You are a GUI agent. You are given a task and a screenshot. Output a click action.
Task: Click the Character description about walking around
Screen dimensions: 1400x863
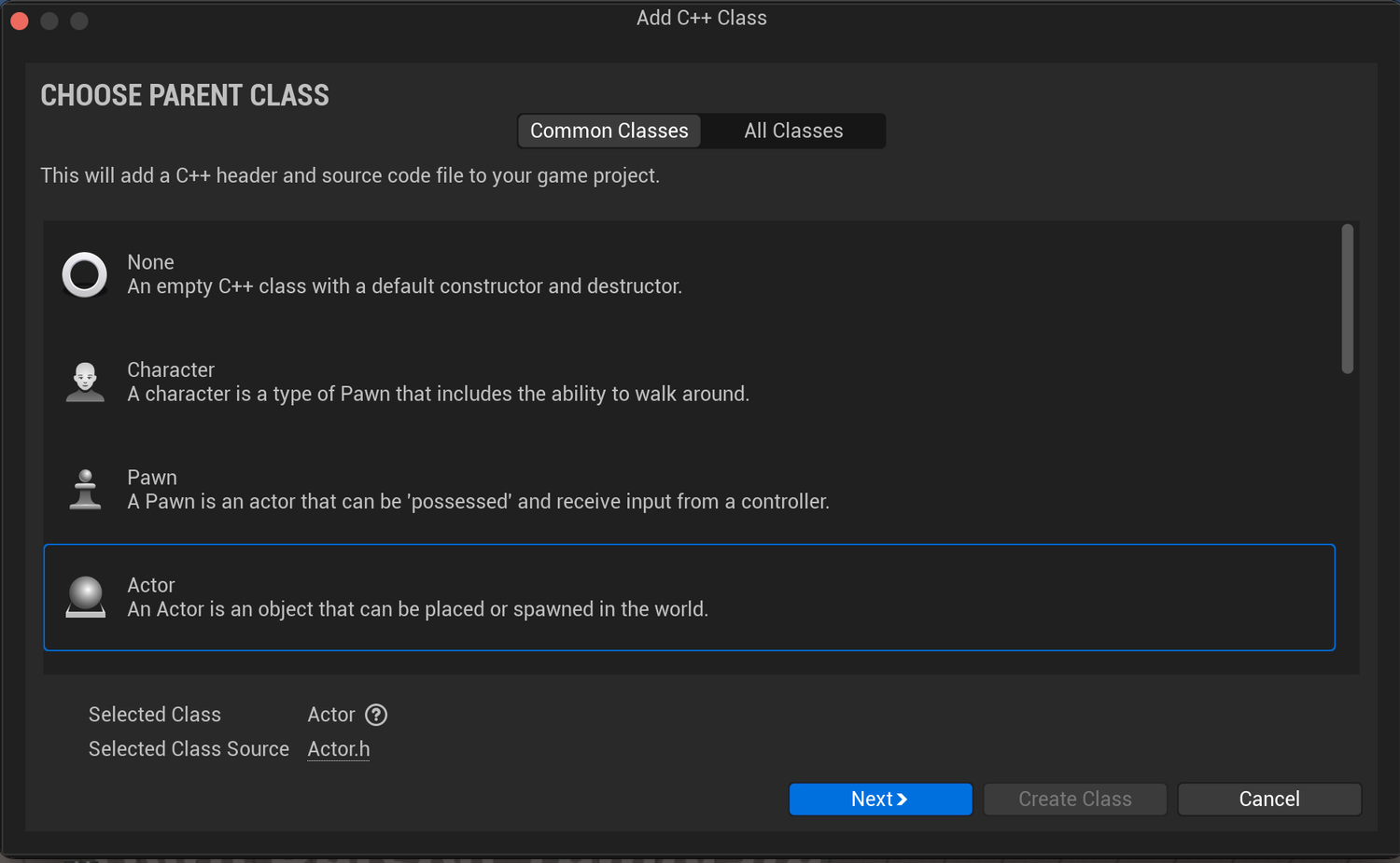pyautogui.click(x=438, y=394)
